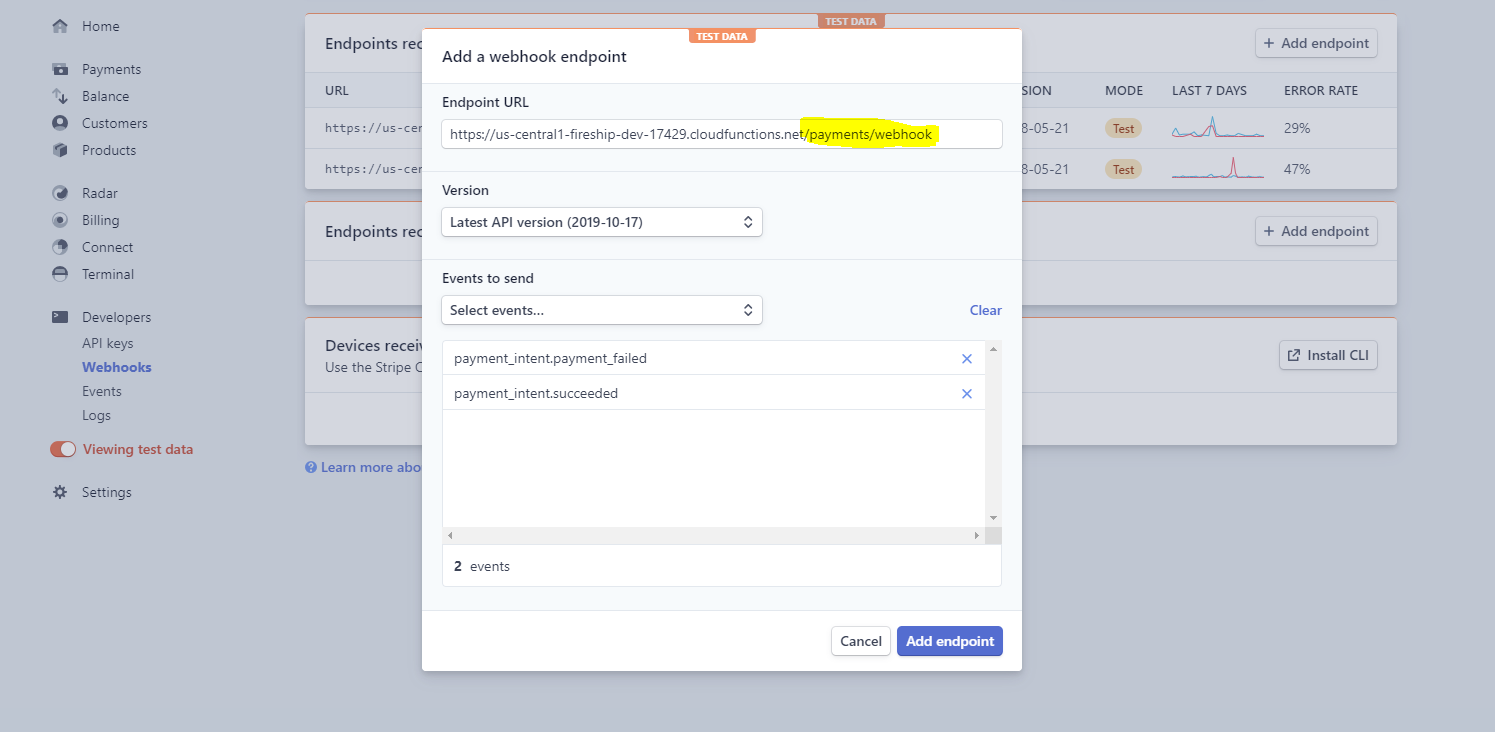Click the Add endpoint button
The width and height of the screenshot is (1495, 732).
[x=949, y=640]
